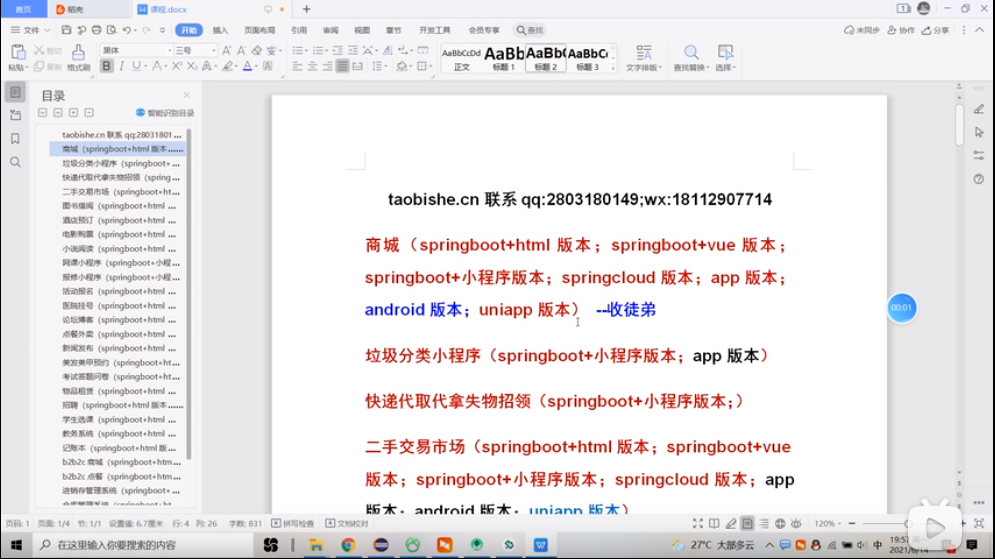The width and height of the screenshot is (995, 559).
Task: Switch to the 插入 ribbon tab
Action: (220, 30)
